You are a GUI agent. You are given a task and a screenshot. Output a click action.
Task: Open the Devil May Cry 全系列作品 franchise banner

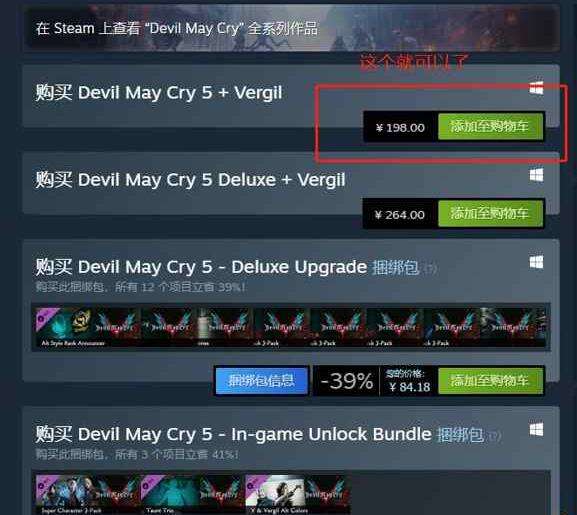click(291, 28)
